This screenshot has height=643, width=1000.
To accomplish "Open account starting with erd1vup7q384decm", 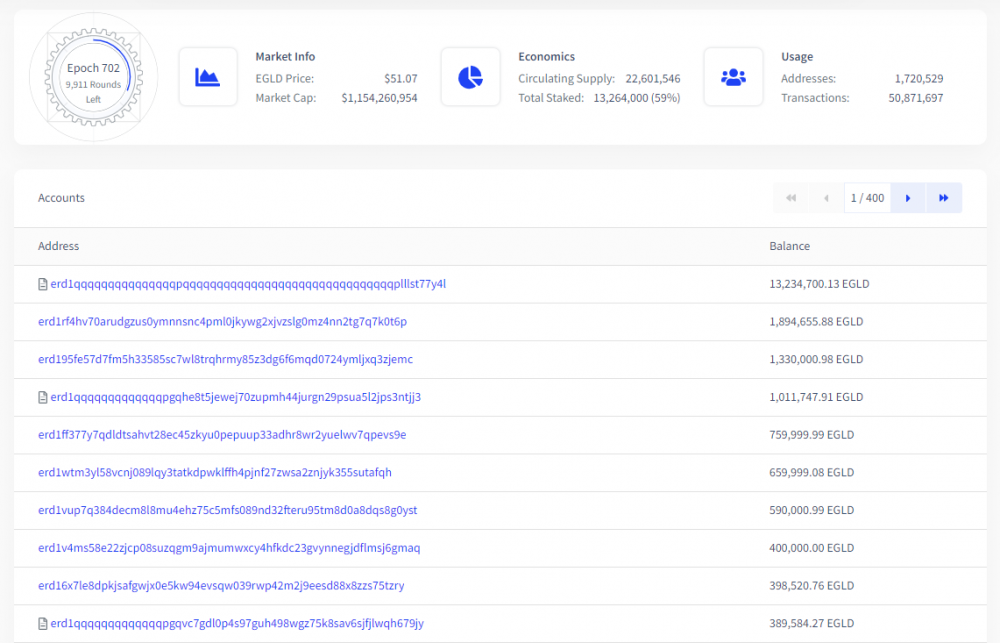I will click(227, 510).
